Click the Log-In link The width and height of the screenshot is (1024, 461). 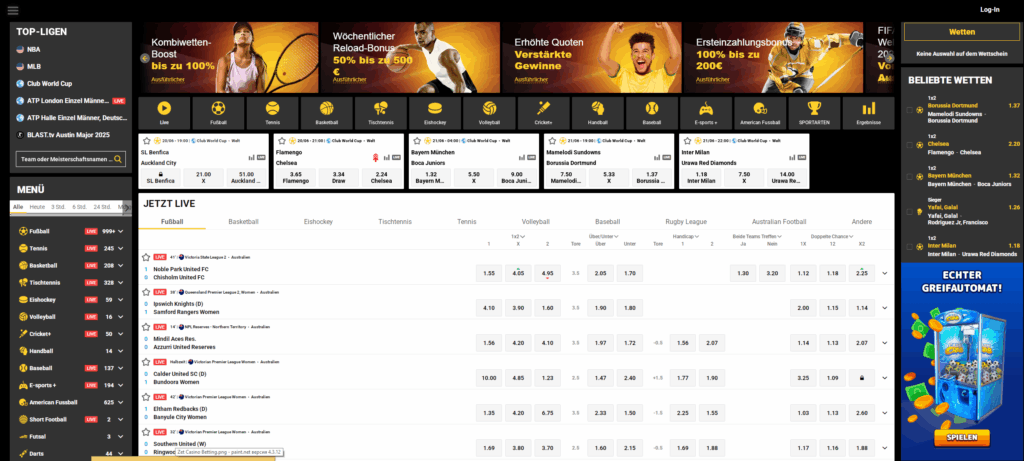[989, 10]
